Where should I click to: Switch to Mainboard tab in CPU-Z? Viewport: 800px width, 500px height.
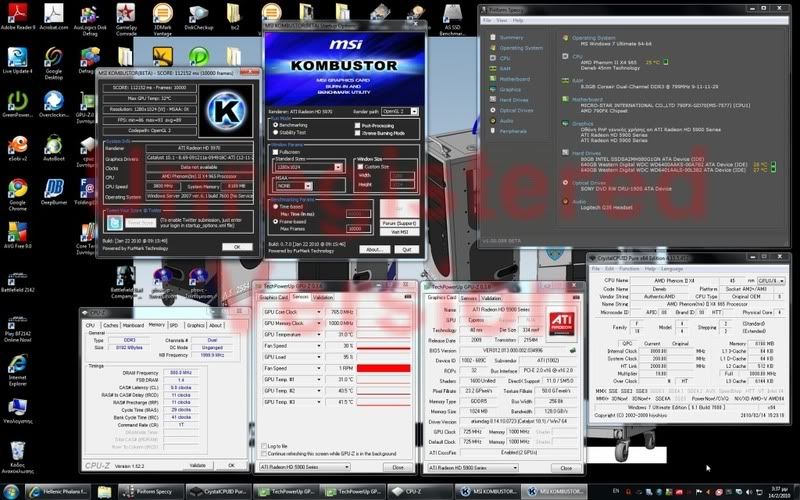[133, 325]
